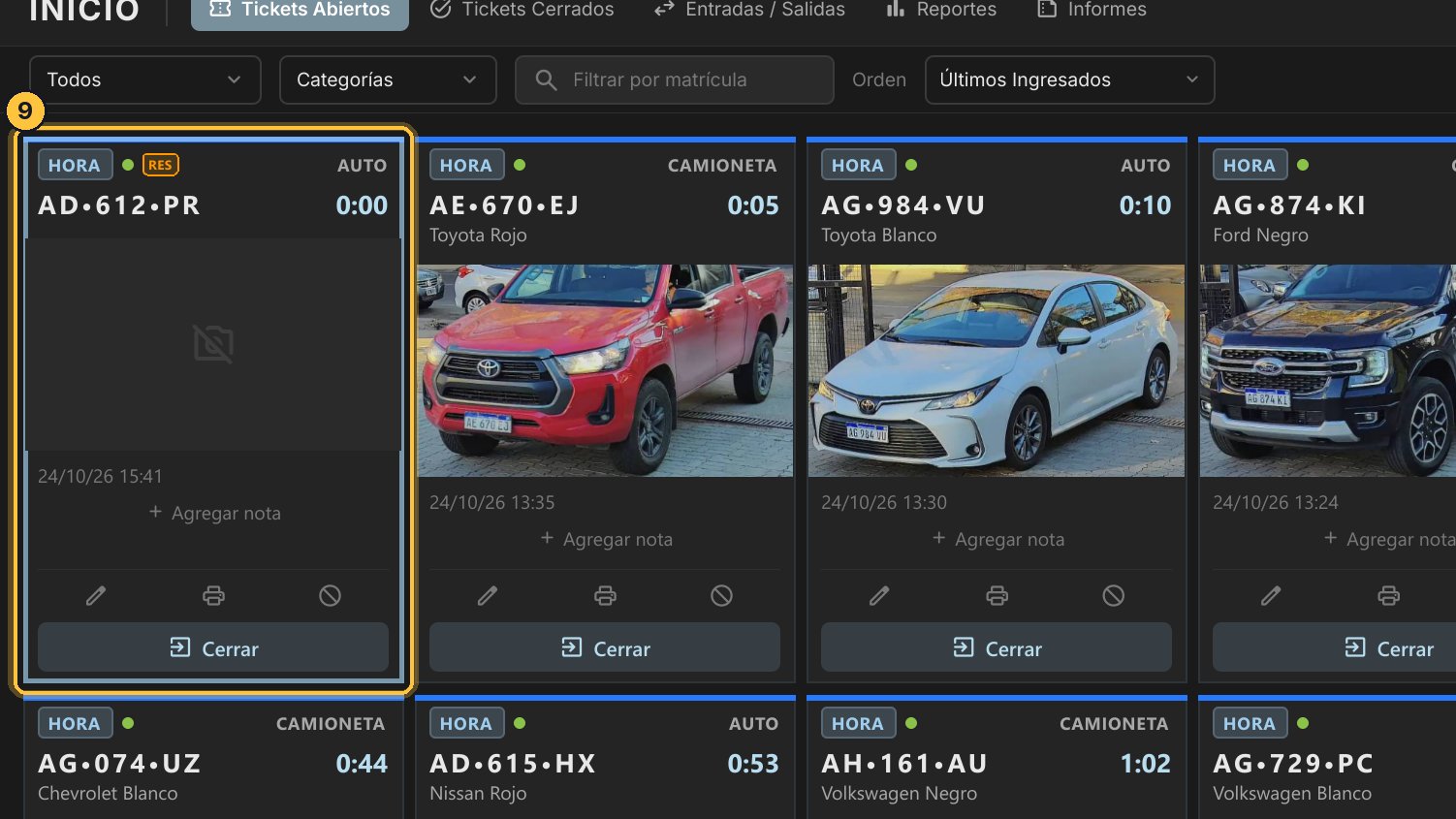Select plate AG•074•UZ Chevrolet Blanco

[119, 764]
